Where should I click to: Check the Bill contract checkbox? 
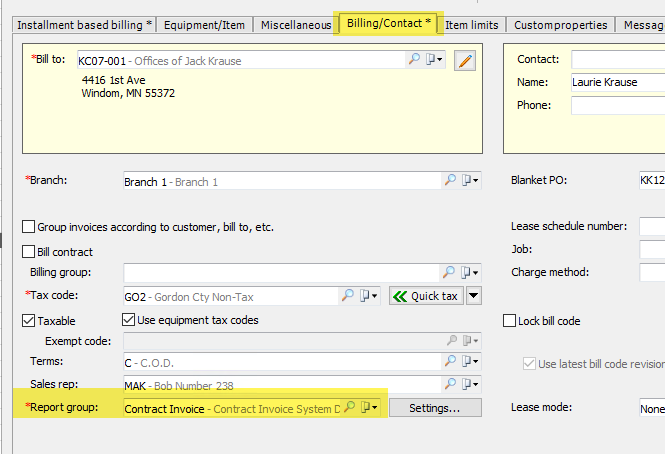click(x=28, y=252)
